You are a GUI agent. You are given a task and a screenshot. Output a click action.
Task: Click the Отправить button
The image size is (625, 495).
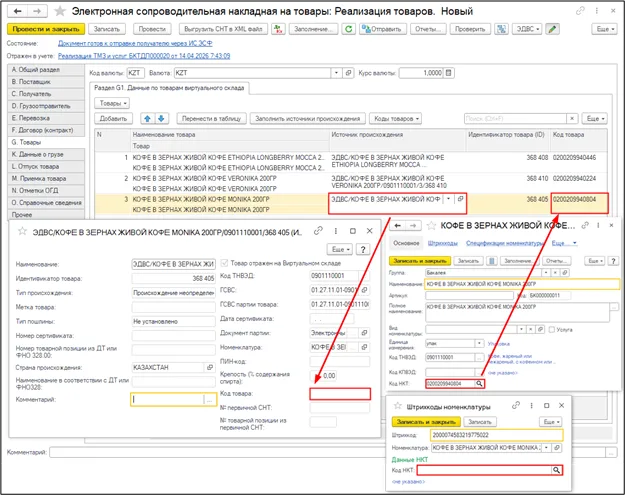pyautogui.click(x=383, y=29)
